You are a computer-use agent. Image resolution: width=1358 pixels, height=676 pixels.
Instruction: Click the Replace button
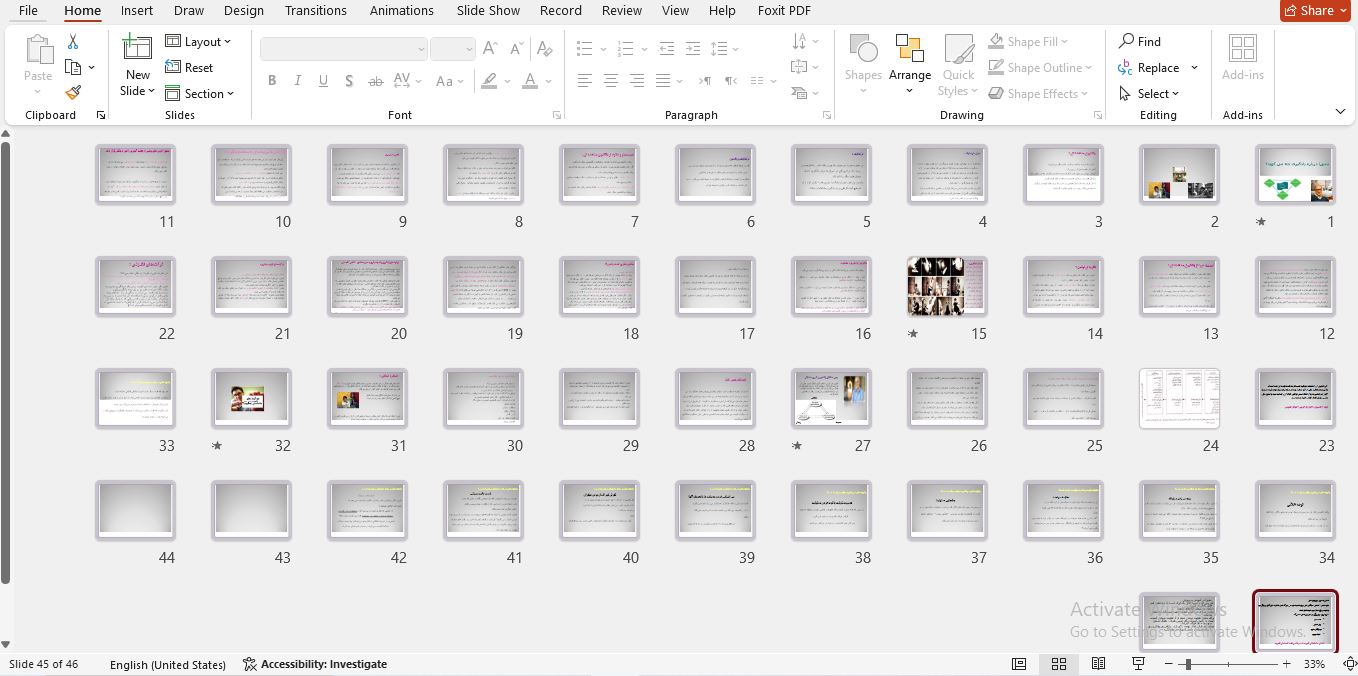click(x=1148, y=67)
